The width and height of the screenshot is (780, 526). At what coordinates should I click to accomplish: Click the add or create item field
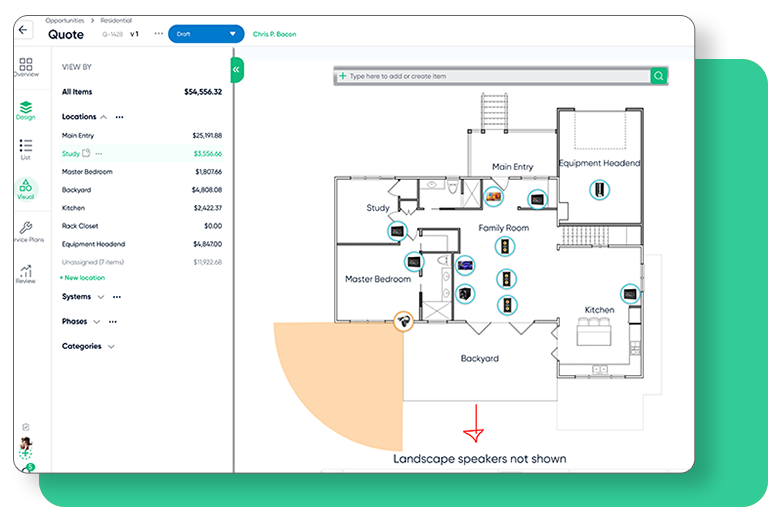(x=492, y=76)
